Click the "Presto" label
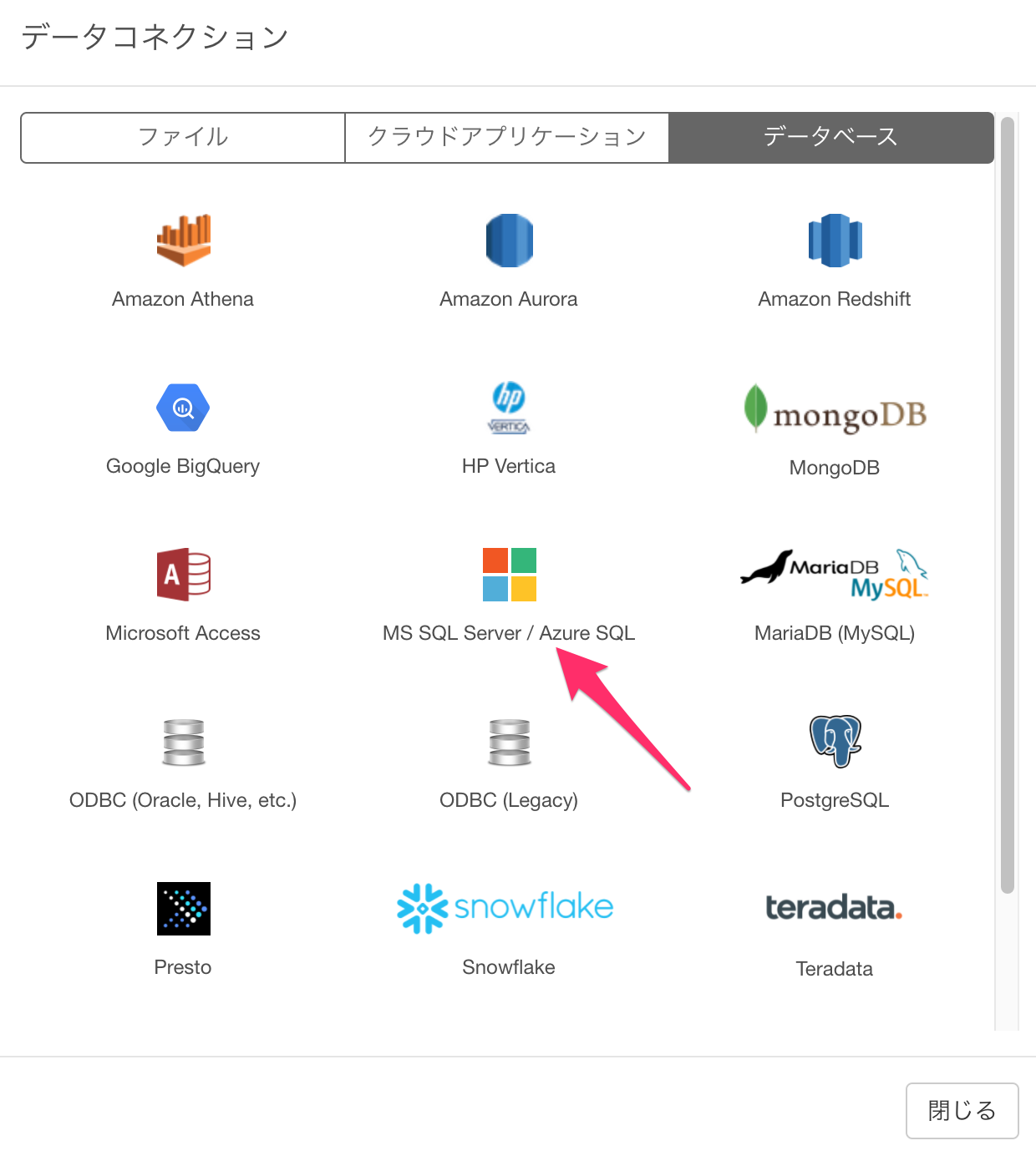This screenshot has height=1156, width=1036. (183, 967)
